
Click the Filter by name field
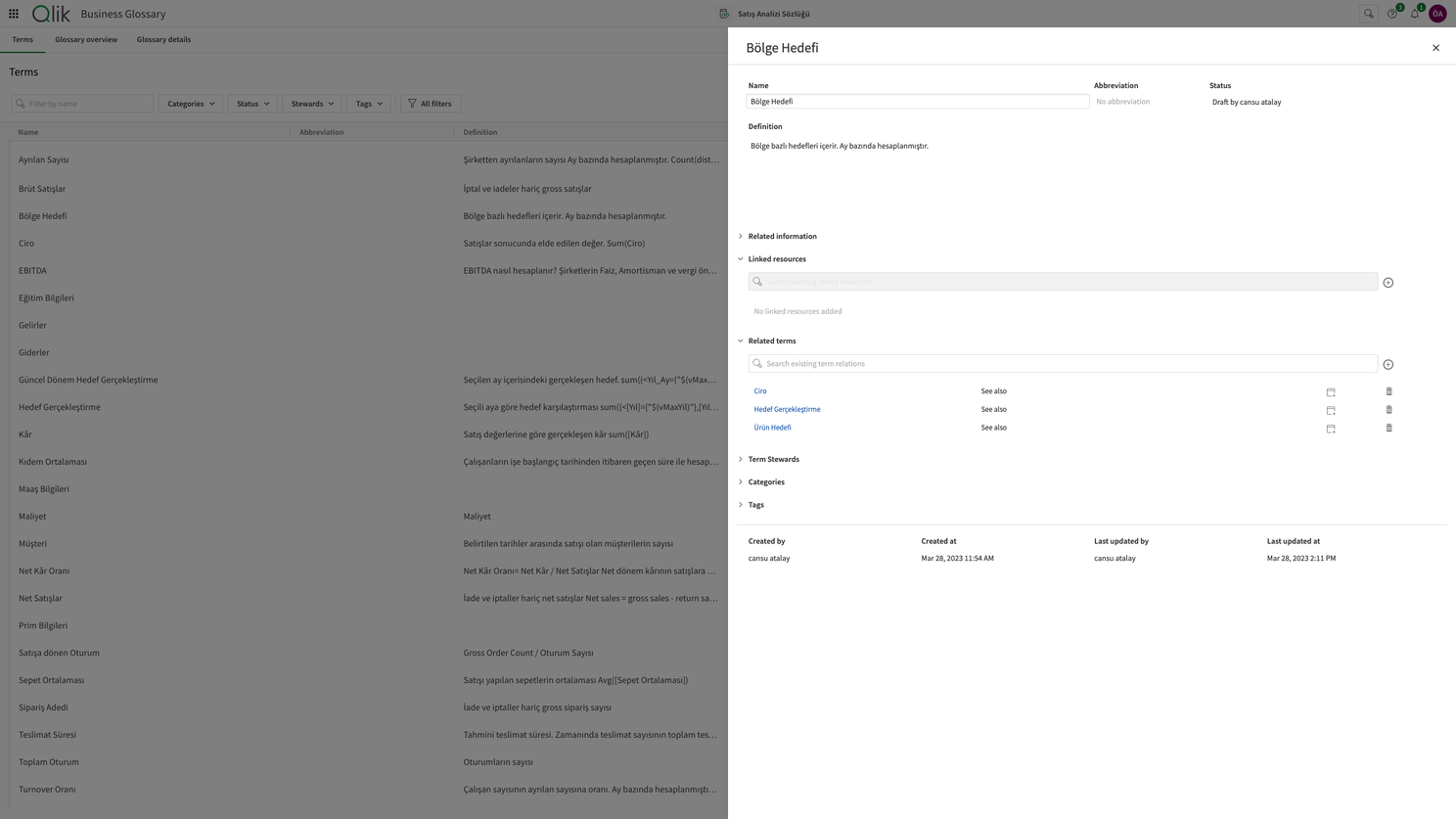tap(82, 104)
